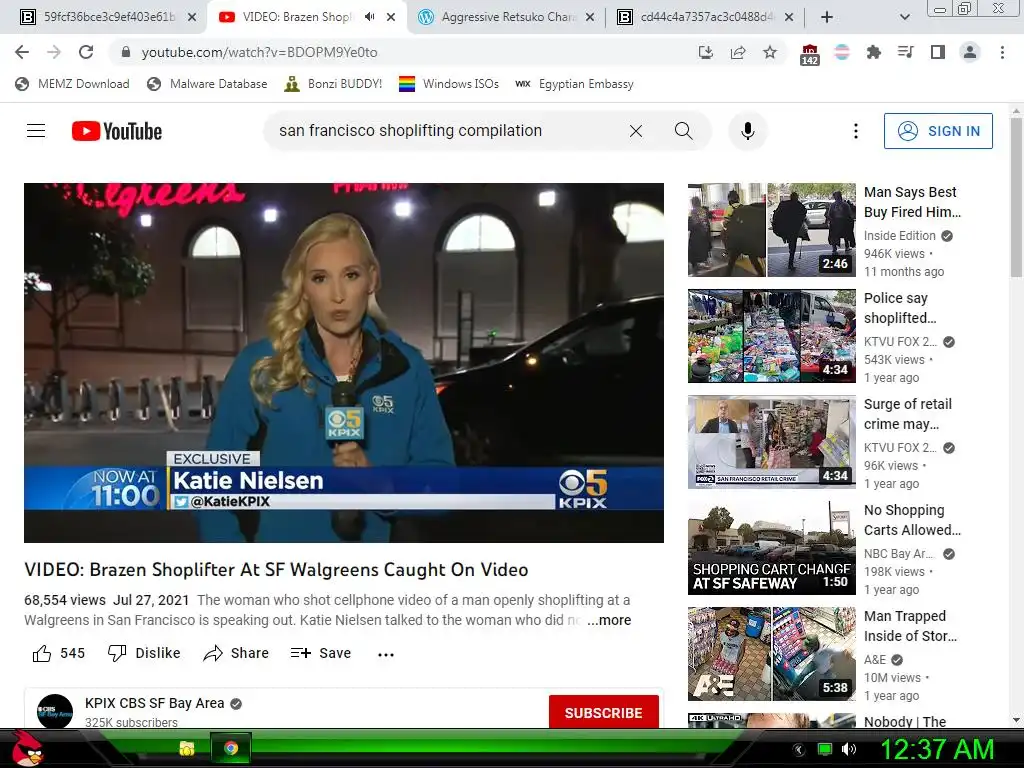The width and height of the screenshot is (1024, 768).
Task: Click the browser forward arrow
Action: [54, 52]
